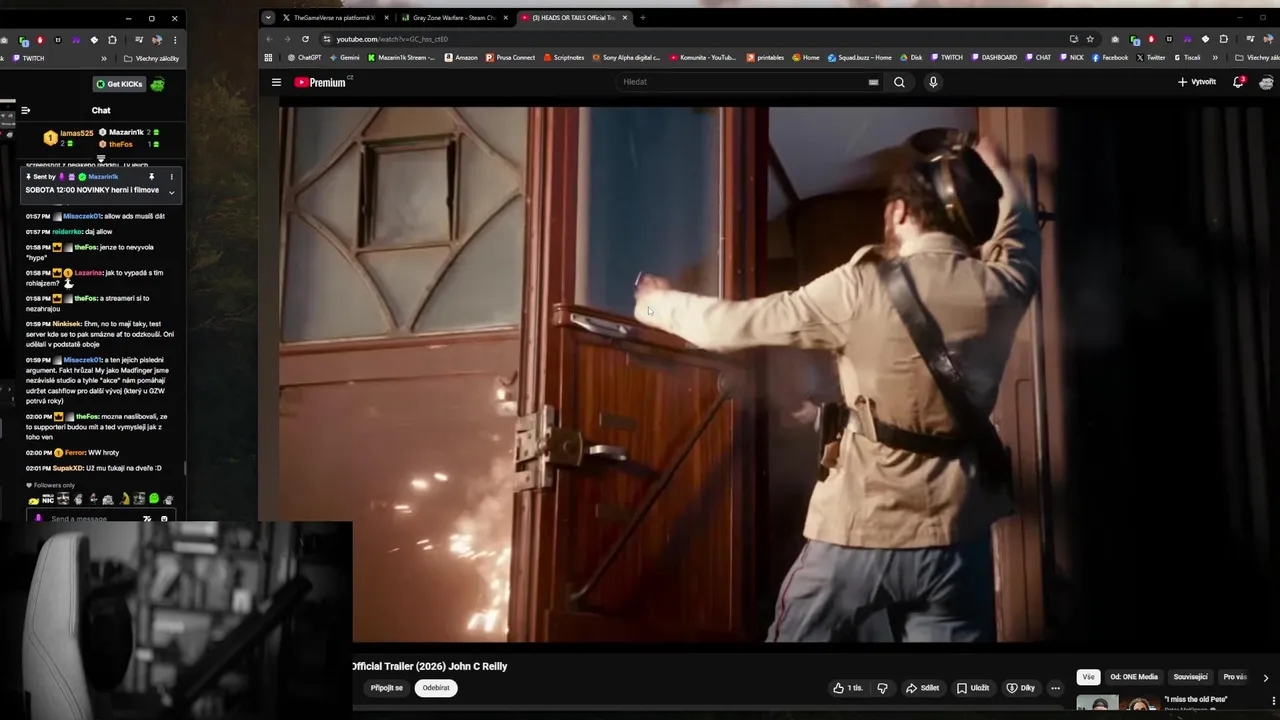Go back in browser history
The height and width of the screenshot is (720, 1280).
(x=268, y=39)
